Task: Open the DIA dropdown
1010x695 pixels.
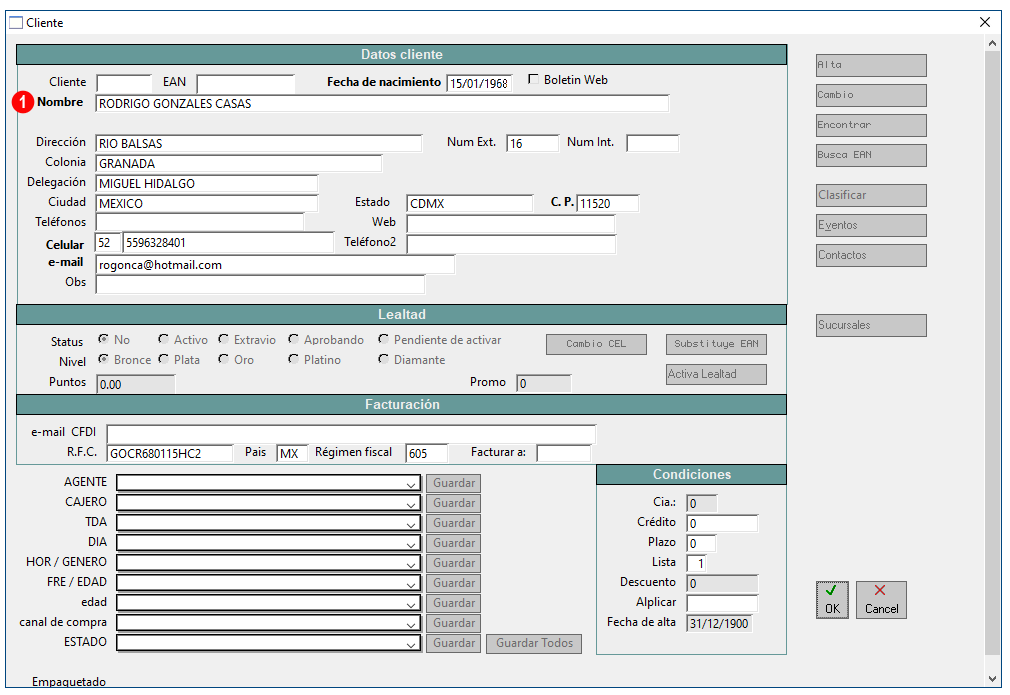Action: [269, 543]
